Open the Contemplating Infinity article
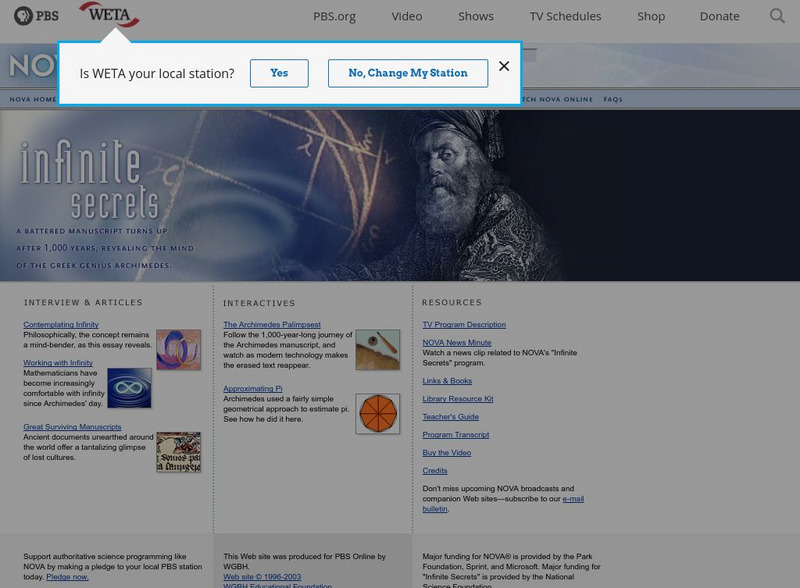This screenshot has height=588, width=800. 61,325
